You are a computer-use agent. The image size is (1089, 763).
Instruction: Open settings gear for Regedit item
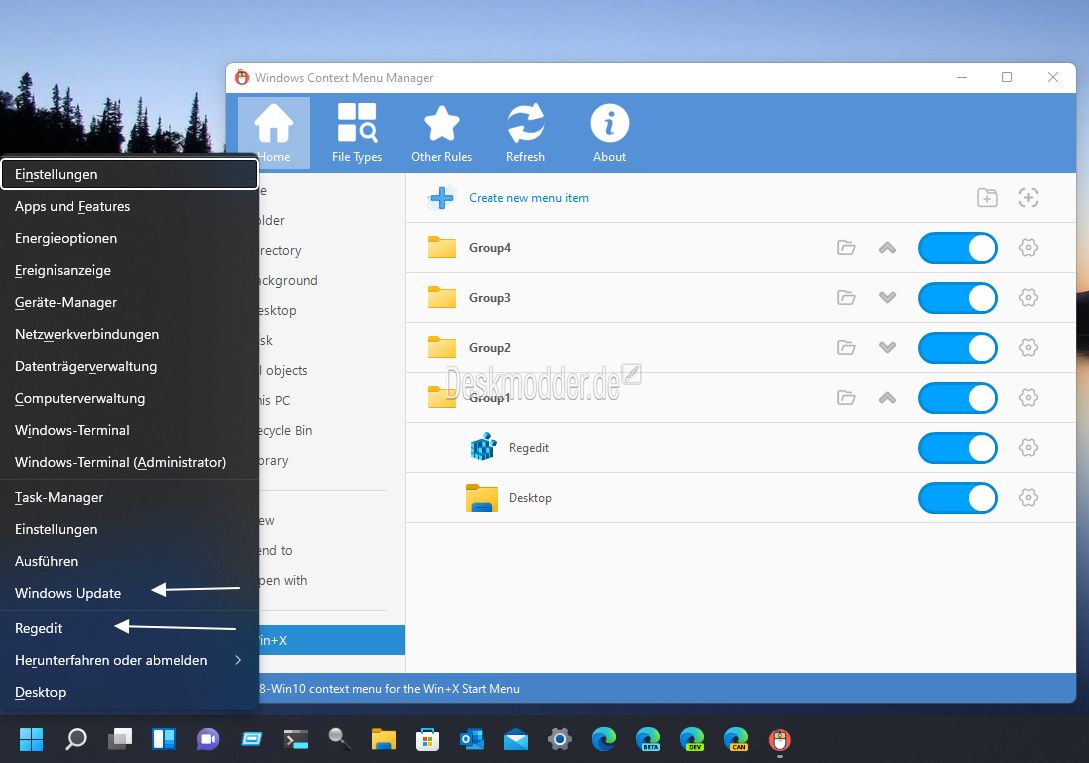tap(1029, 448)
